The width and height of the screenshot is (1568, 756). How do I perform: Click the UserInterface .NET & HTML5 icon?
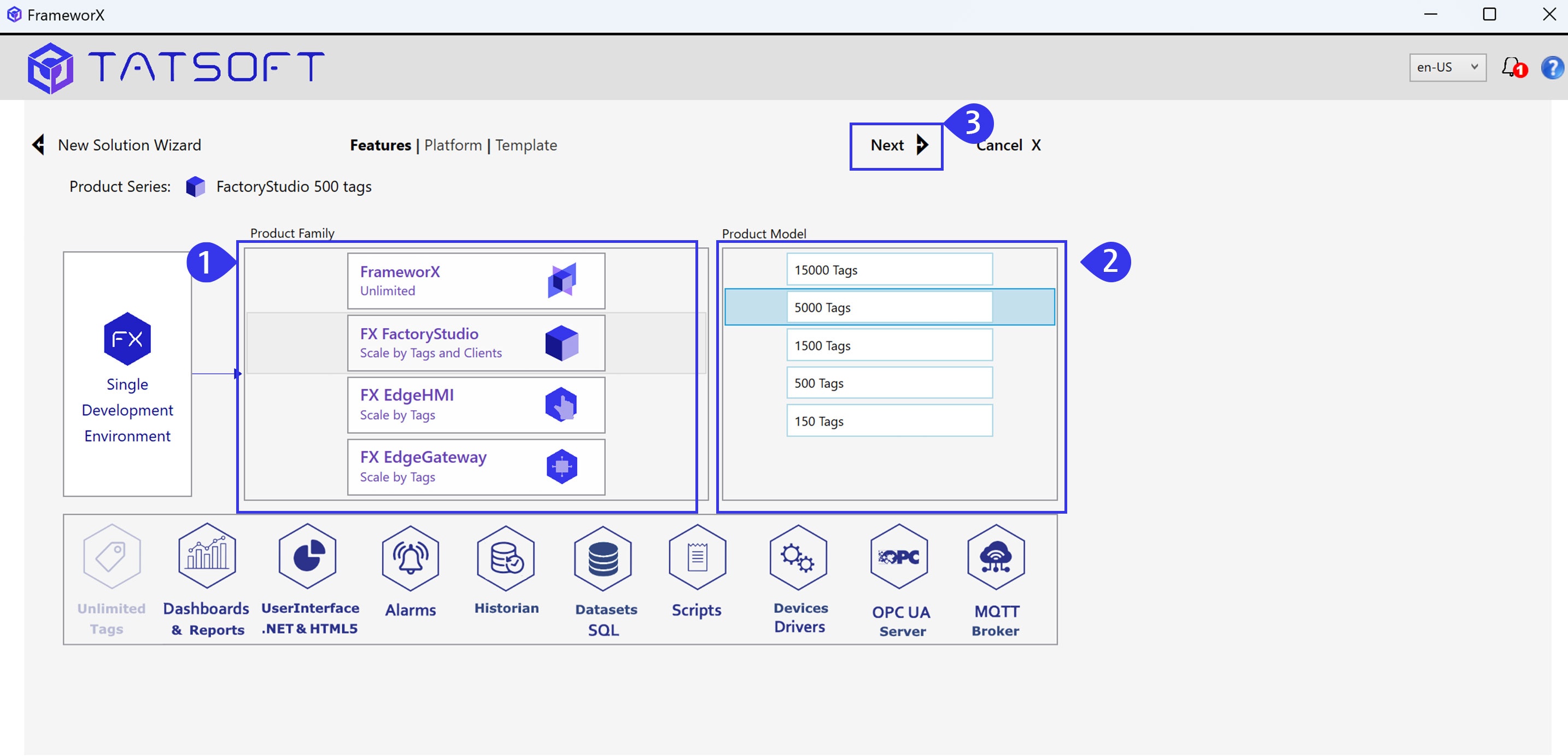307,556
